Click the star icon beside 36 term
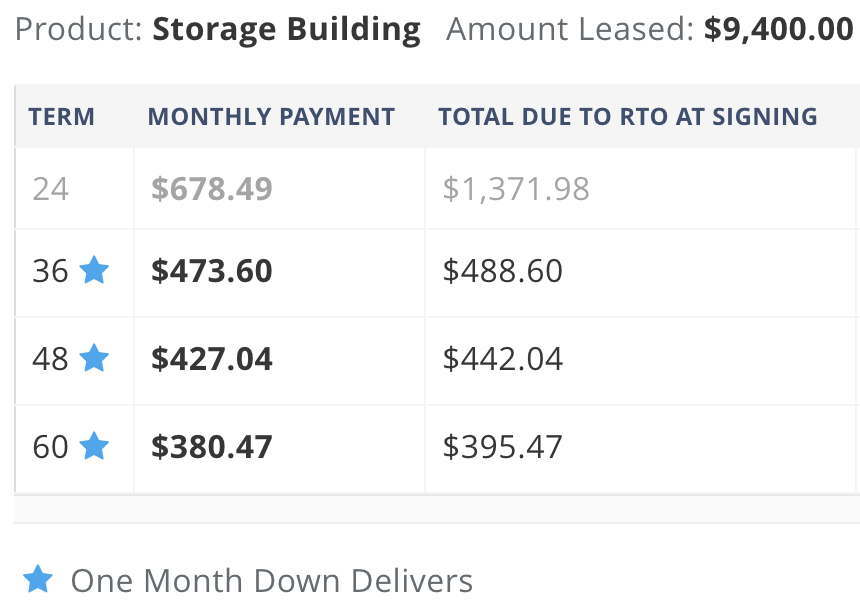860x610 pixels. coord(94,270)
